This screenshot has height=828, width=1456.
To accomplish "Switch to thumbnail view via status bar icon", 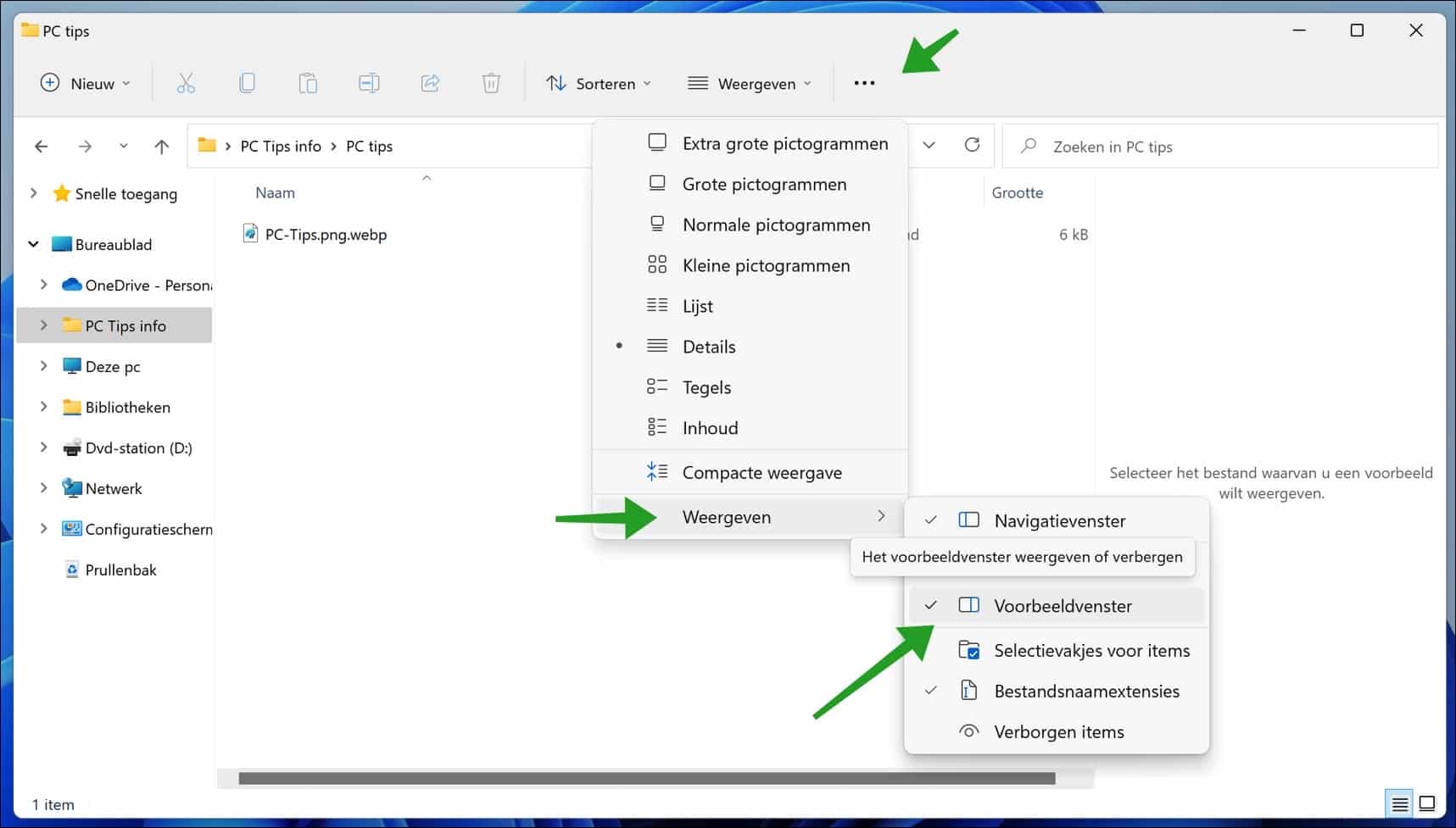I will (x=1428, y=803).
